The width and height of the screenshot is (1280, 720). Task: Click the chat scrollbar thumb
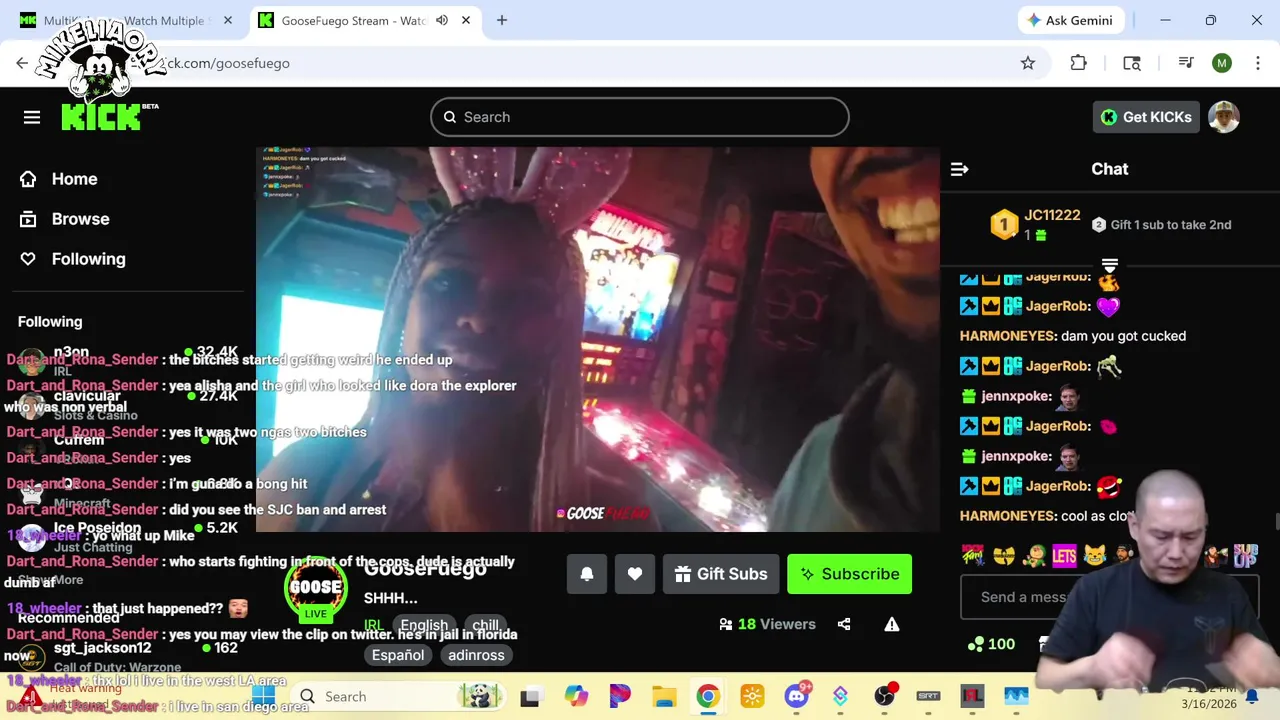coord(1277,522)
